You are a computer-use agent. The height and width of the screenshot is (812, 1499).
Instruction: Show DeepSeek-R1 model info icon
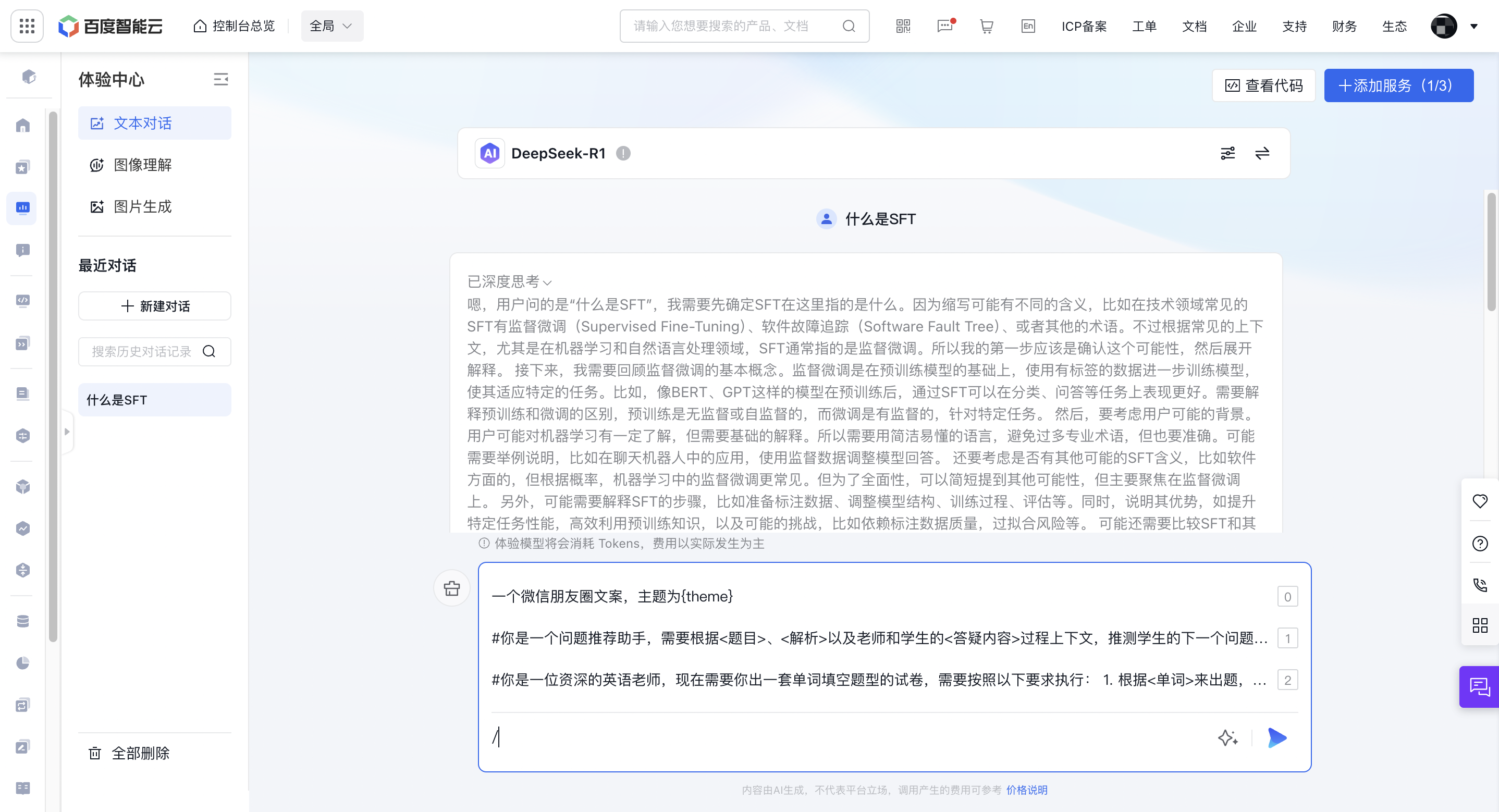(x=623, y=153)
